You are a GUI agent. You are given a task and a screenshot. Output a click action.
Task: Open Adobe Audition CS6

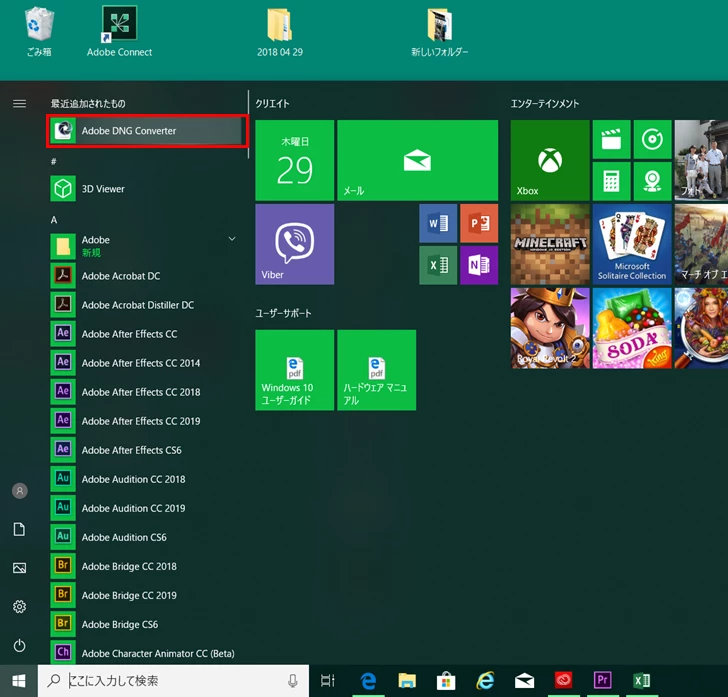146,537
